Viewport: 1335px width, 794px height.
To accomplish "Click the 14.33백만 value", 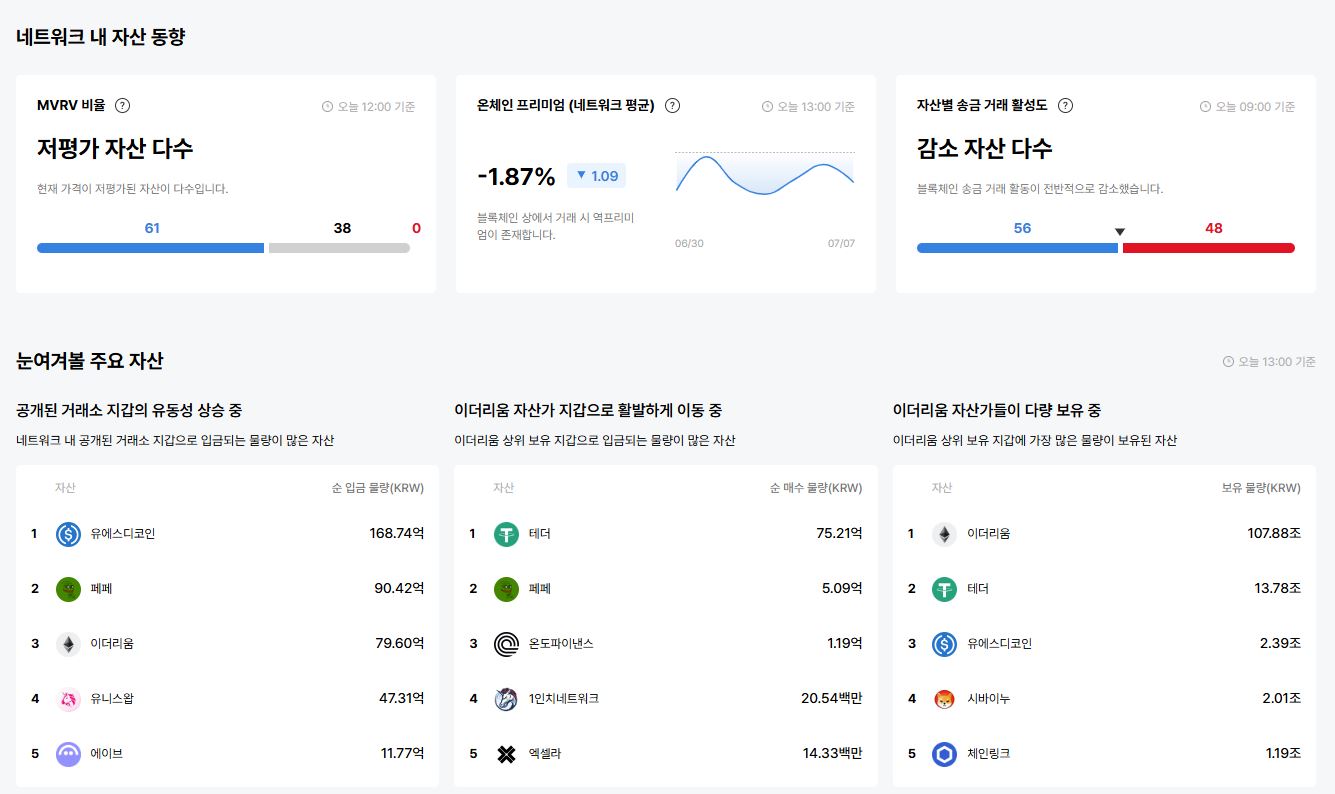I will click(x=833, y=753).
